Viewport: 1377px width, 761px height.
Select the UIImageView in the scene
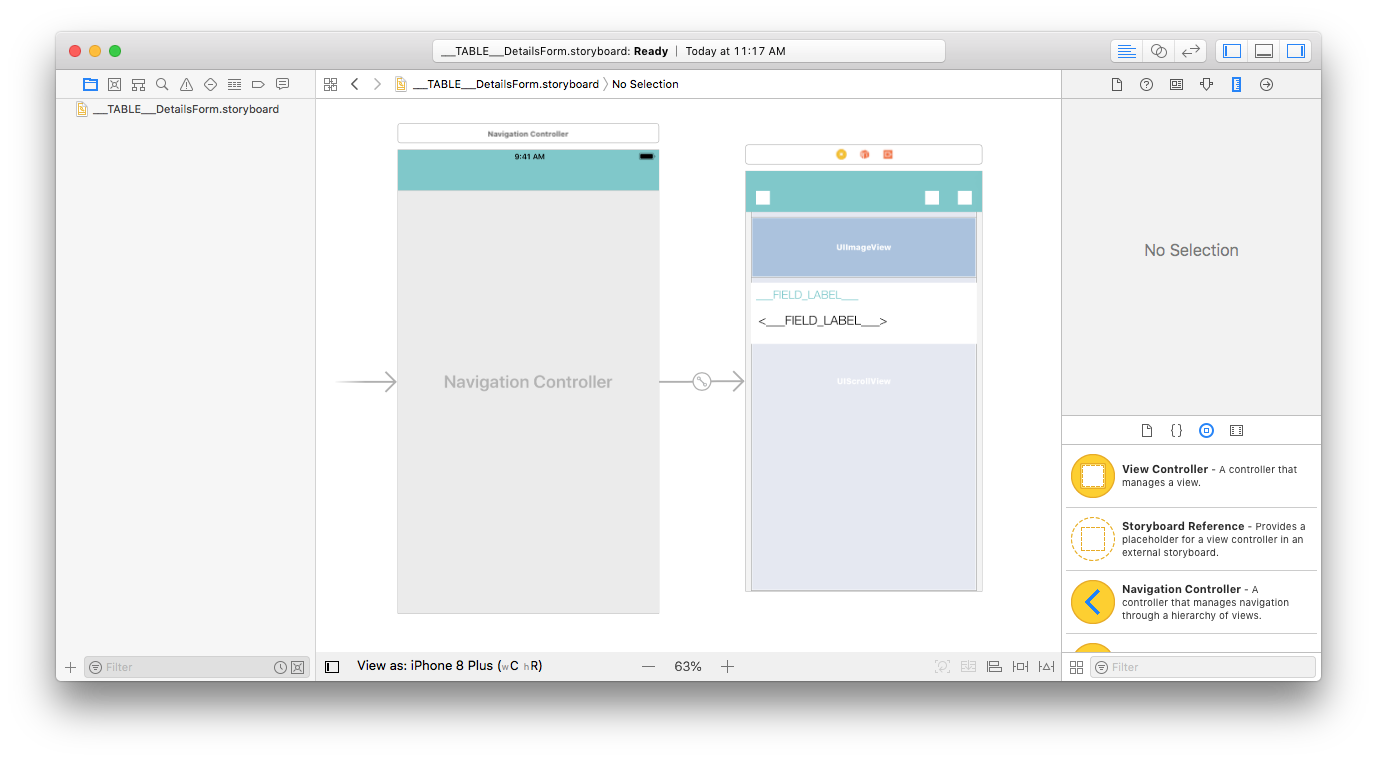pyautogui.click(x=864, y=247)
